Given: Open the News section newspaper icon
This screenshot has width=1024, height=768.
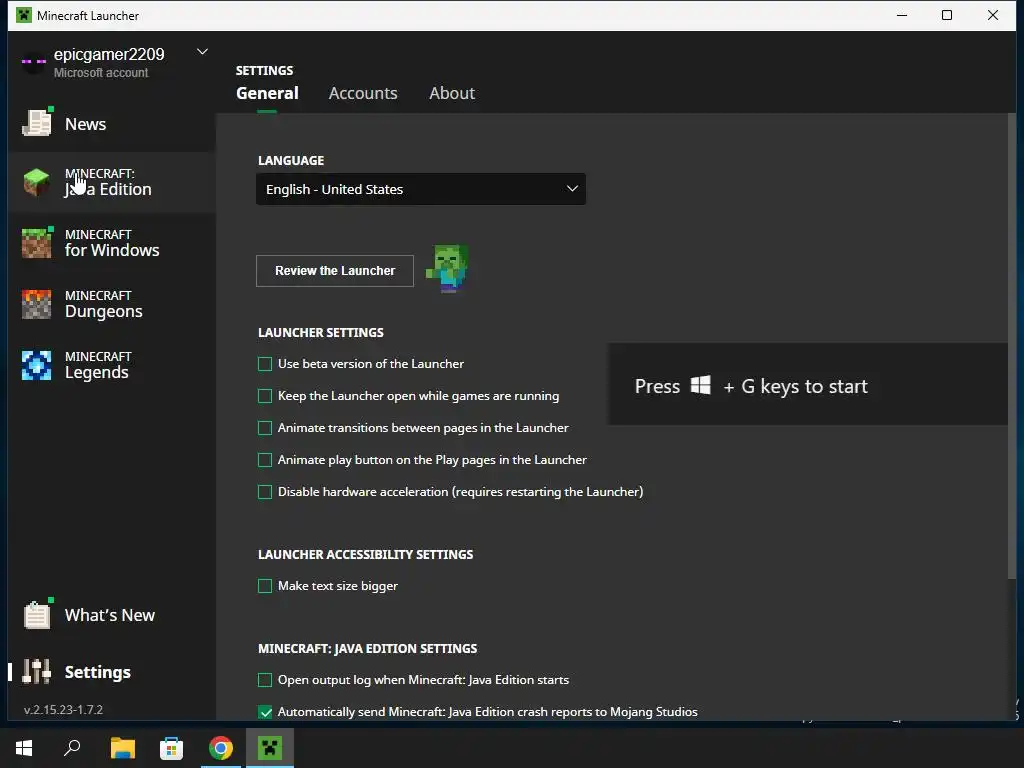Looking at the screenshot, I should pyautogui.click(x=37, y=123).
